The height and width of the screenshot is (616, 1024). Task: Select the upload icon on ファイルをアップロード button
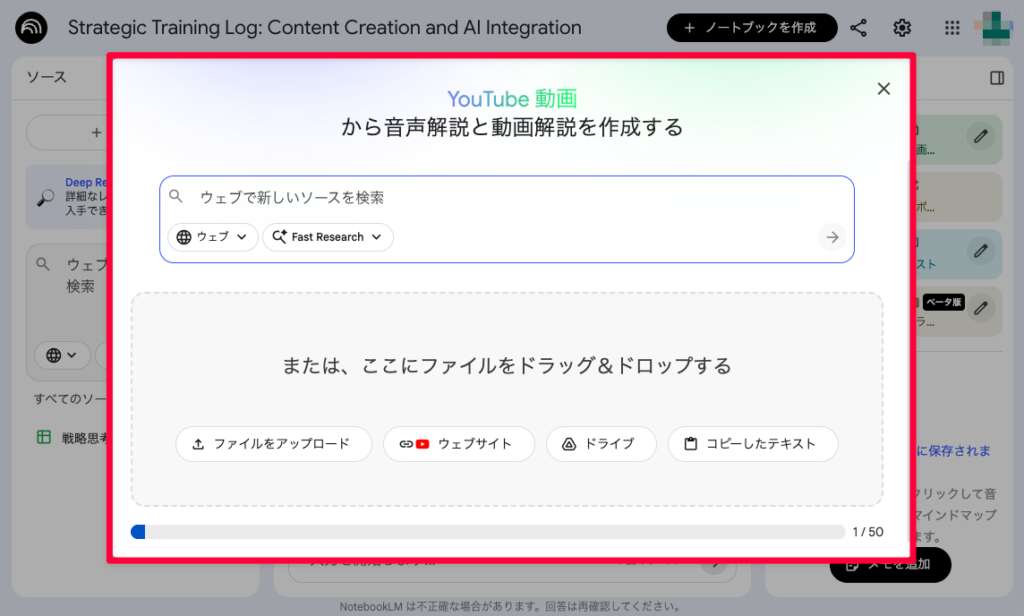[199, 444]
